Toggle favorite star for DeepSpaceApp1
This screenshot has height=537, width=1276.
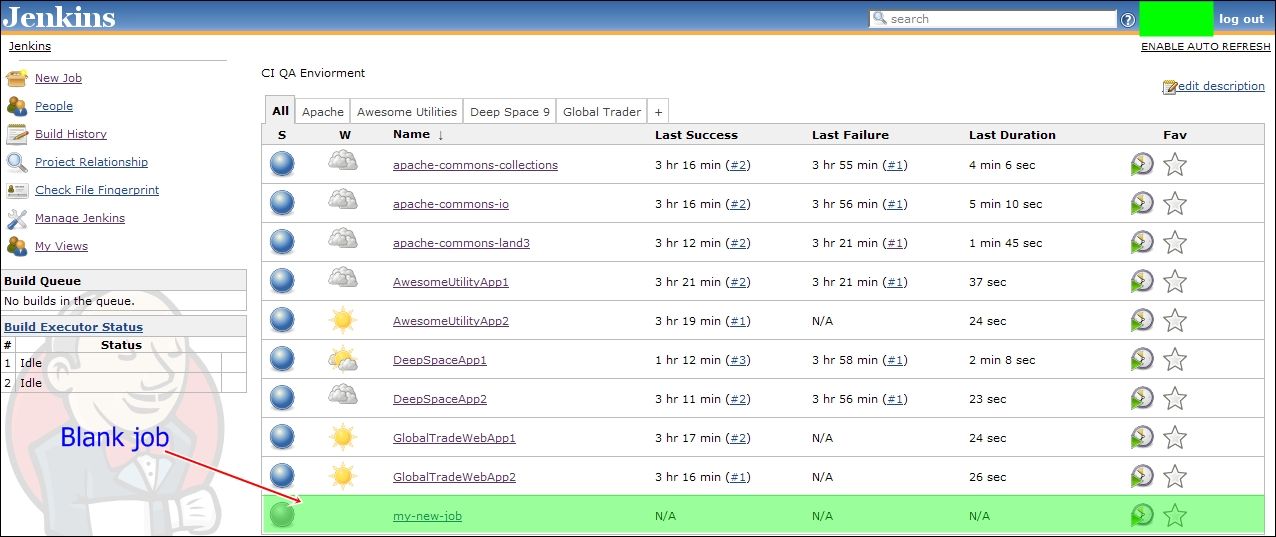pyautogui.click(x=1175, y=359)
